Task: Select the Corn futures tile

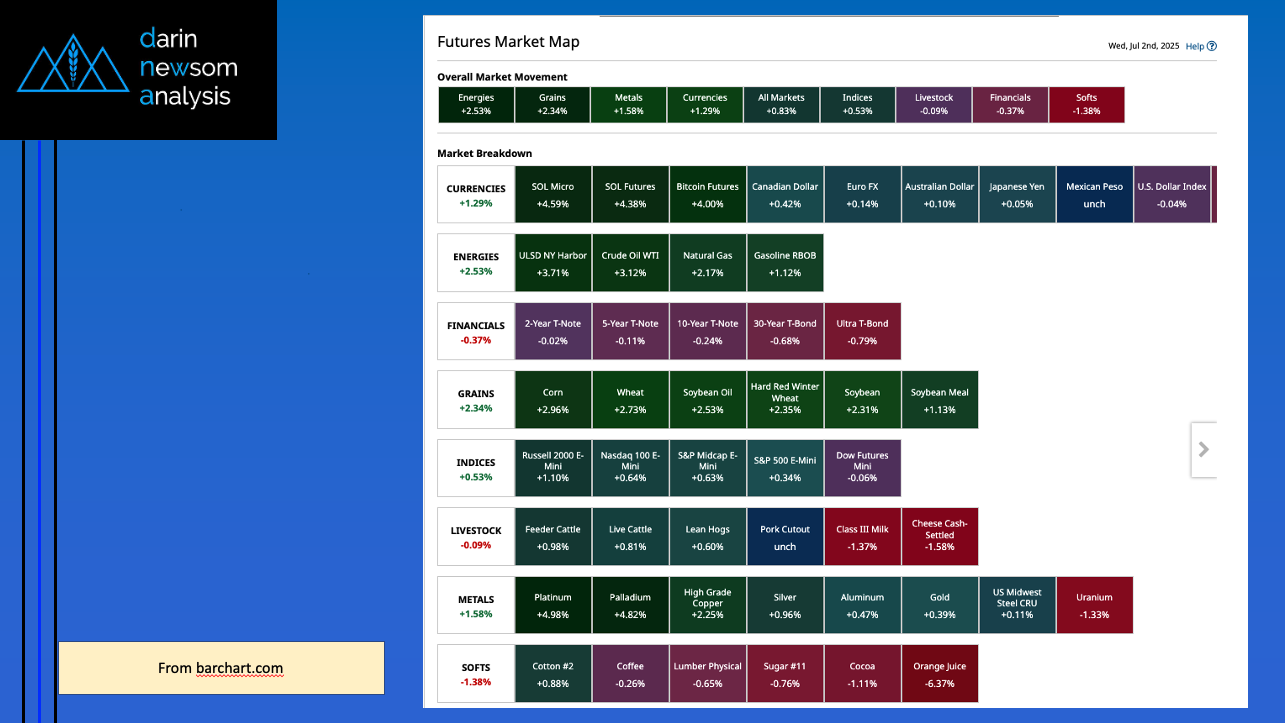Action: tap(553, 400)
